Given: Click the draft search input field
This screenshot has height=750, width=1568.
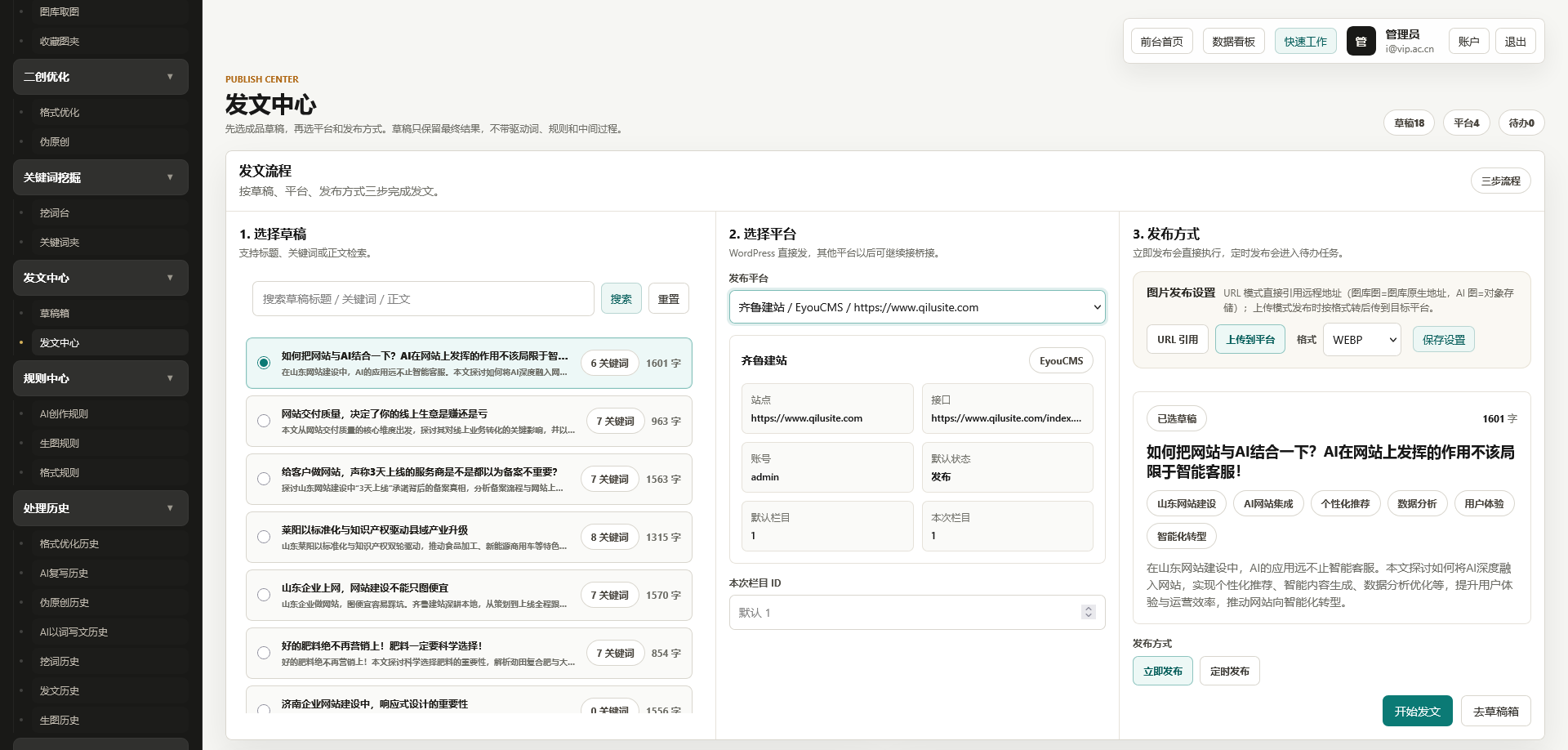Looking at the screenshot, I should tap(423, 299).
